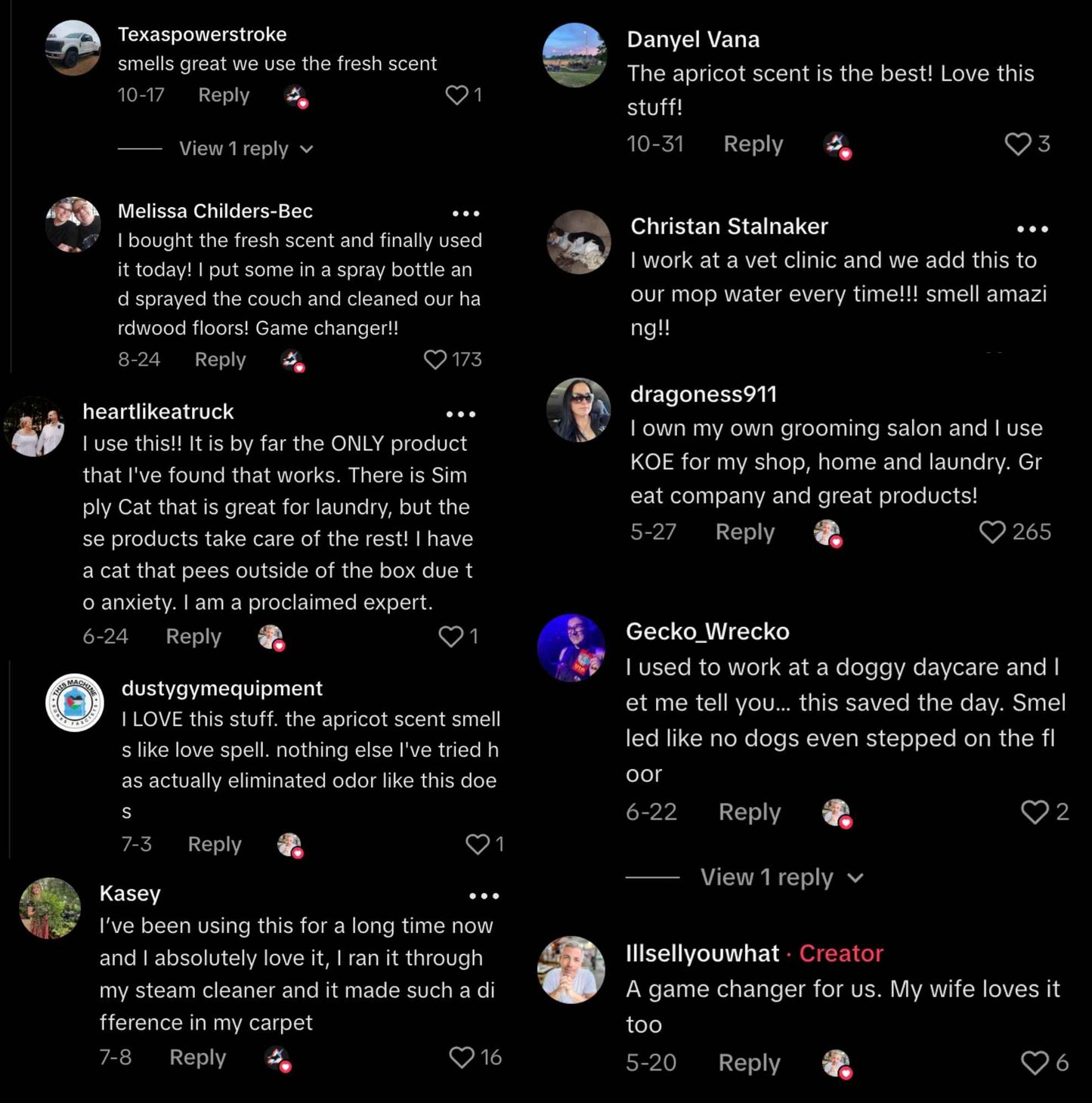The image size is (1092, 1103).
Task: Like dragoness911's grooming salon comment
Action: [991, 532]
